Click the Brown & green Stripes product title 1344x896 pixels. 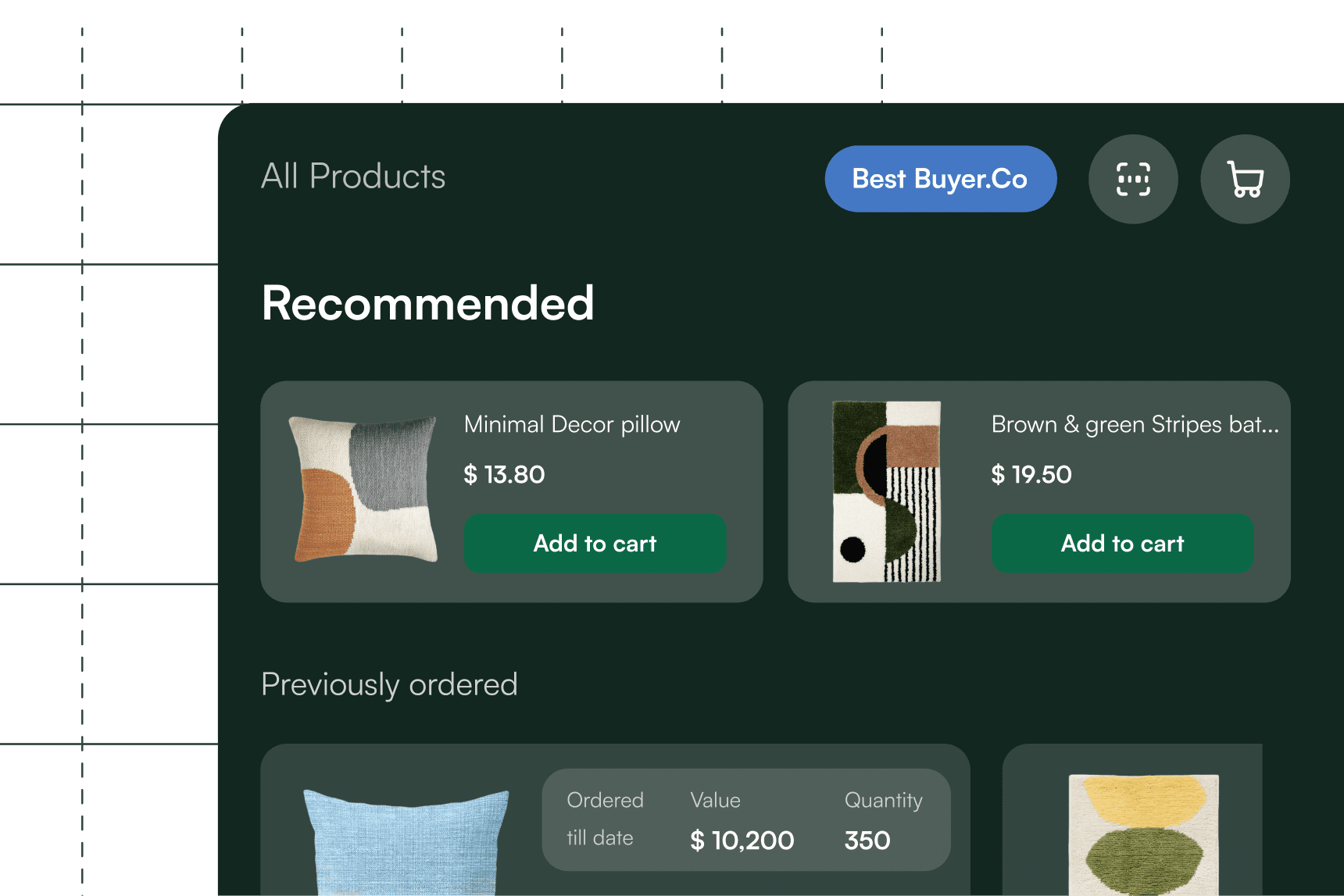[x=1135, y=424]
